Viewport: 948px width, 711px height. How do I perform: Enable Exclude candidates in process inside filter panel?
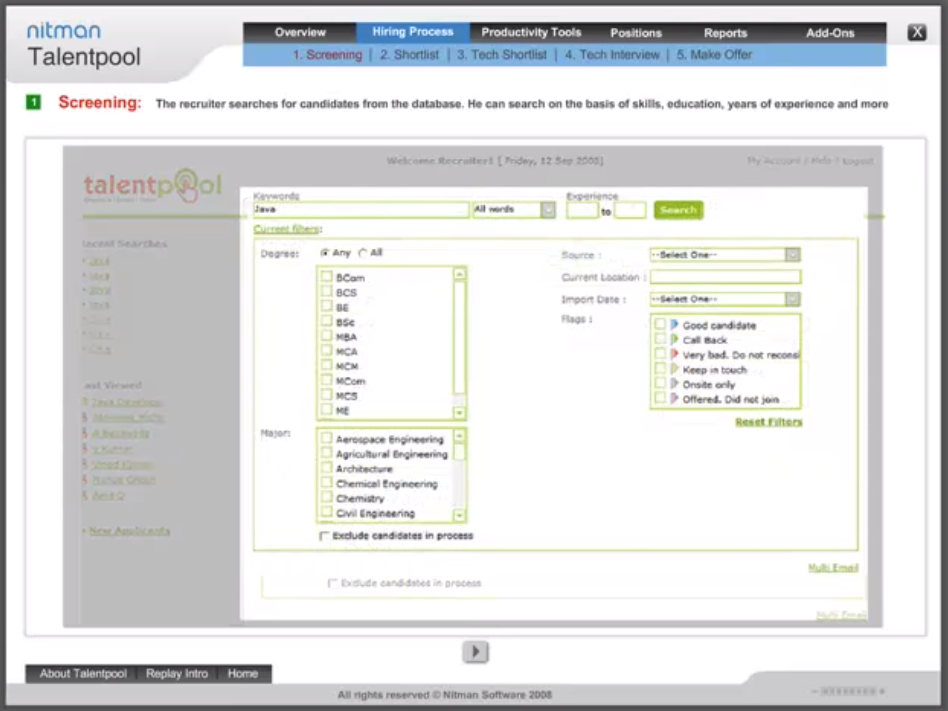[x=324, y=536]
